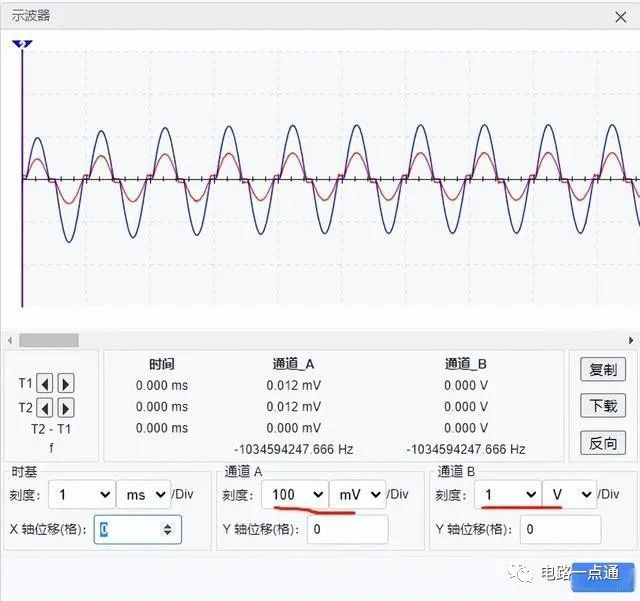The image size is (640, 601).
Task: Select the T1 channel A 0.012 mV reading
Action: point(293,385)
